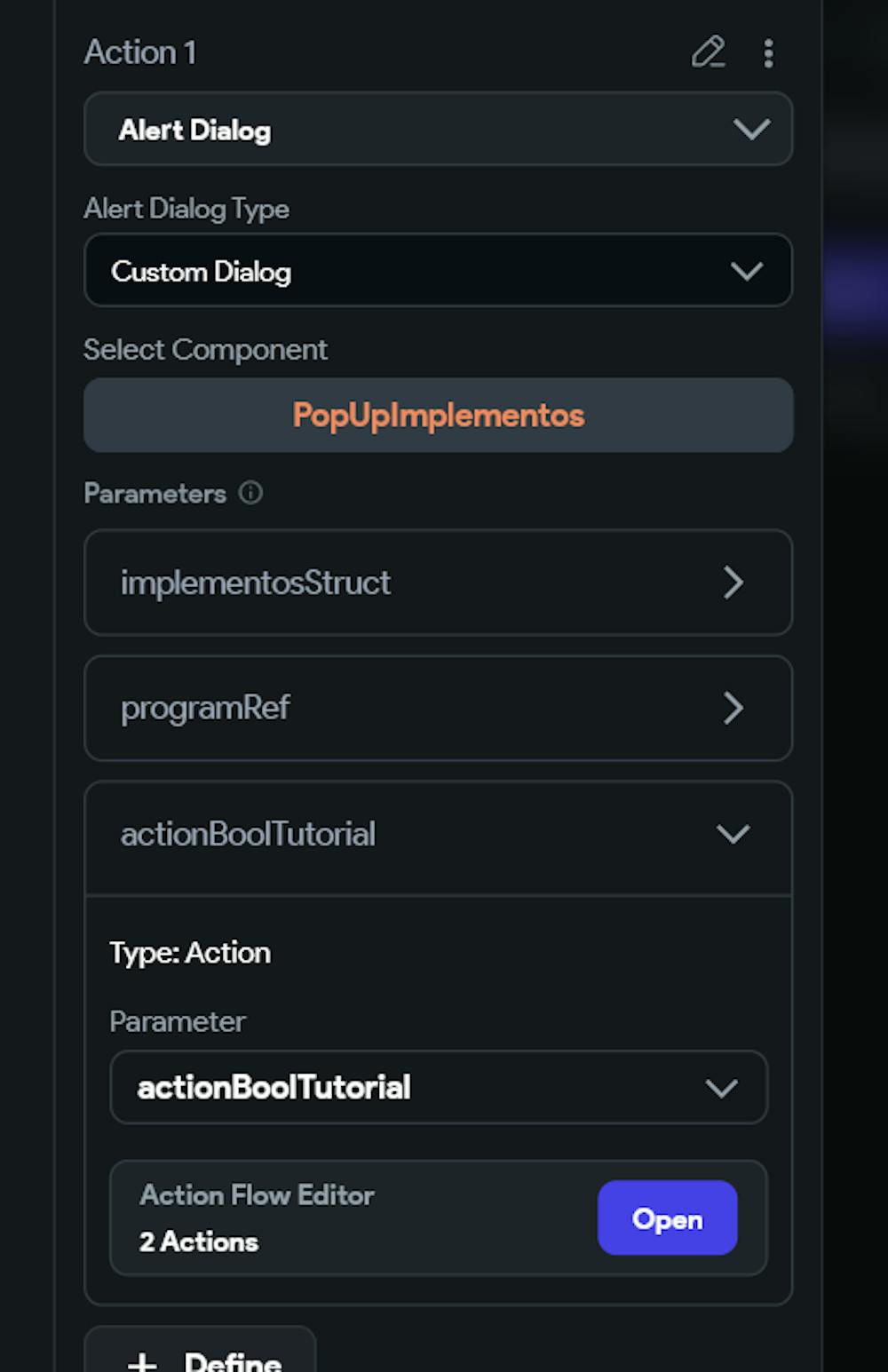Screen dimensions: 888x1372
Task: Open the Action Flow Editor
Action: tap(667, 1218)
